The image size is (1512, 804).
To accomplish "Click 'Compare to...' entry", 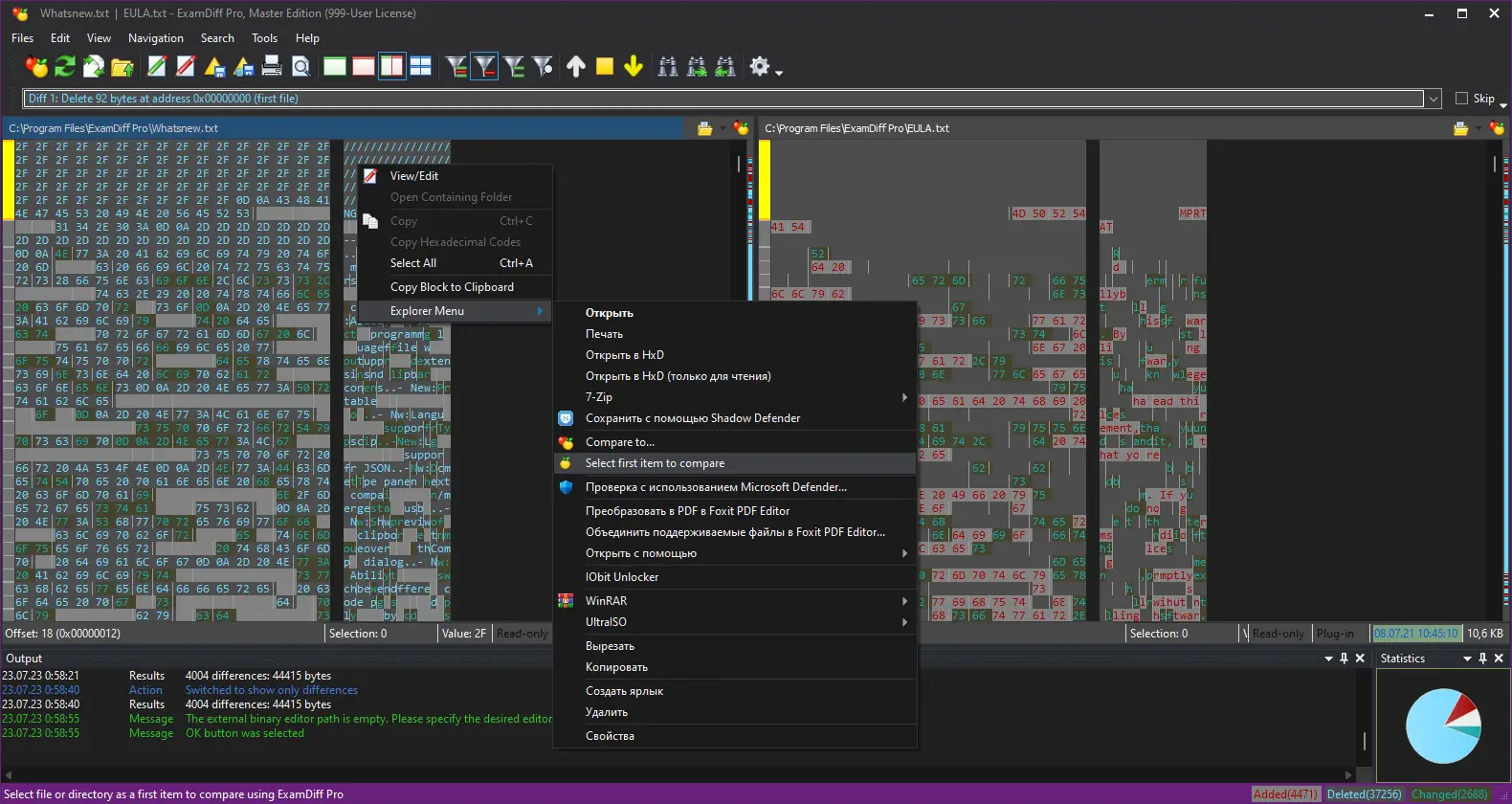I will (x=735, y=442).
